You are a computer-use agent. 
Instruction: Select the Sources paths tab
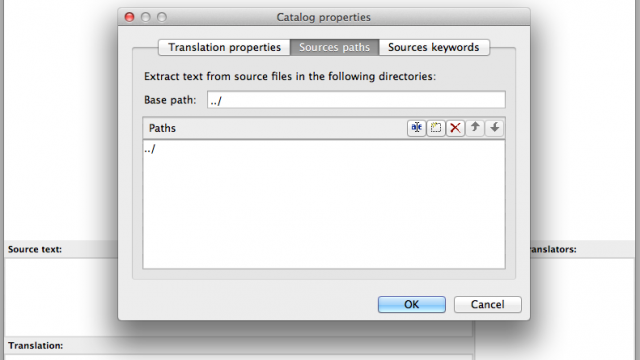334,47
